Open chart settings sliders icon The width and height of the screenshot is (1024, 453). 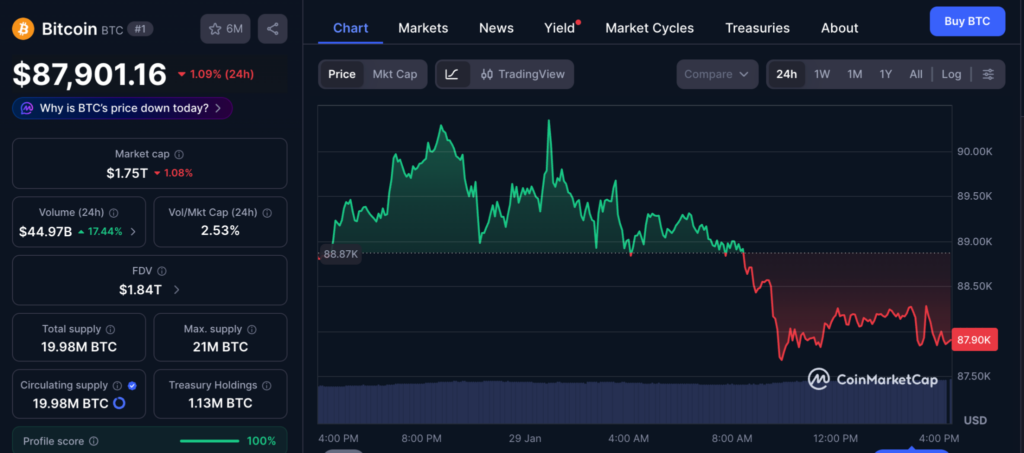(x=988, y=74)
